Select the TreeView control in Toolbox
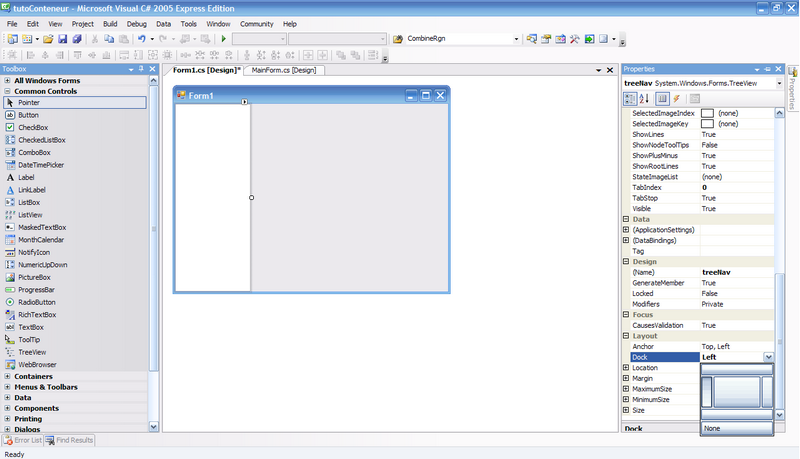 [x=32, y=352]
